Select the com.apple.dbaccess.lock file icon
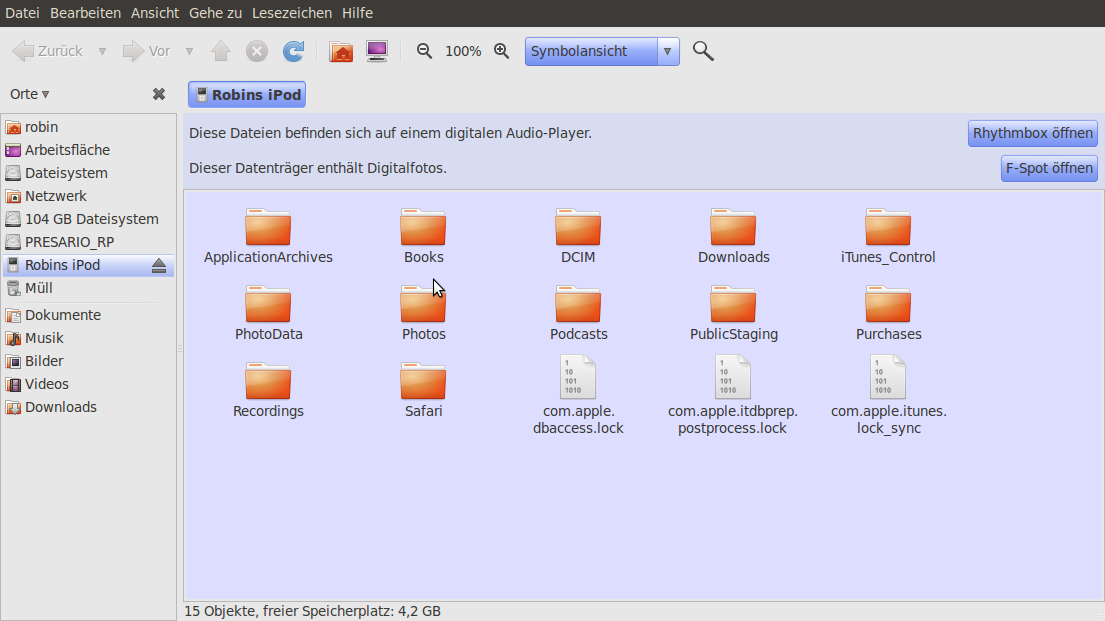The height and width of the screenshot is (621, 1105). pos(578,377)
